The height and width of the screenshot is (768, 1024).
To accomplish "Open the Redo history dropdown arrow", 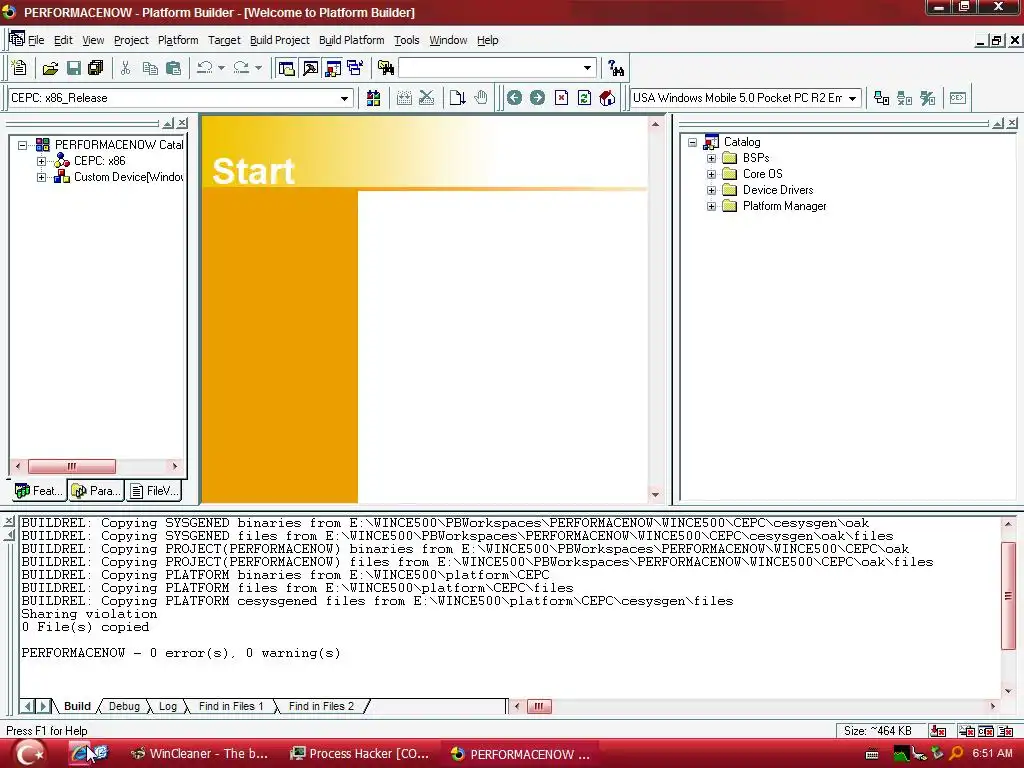I will (259, 68).
